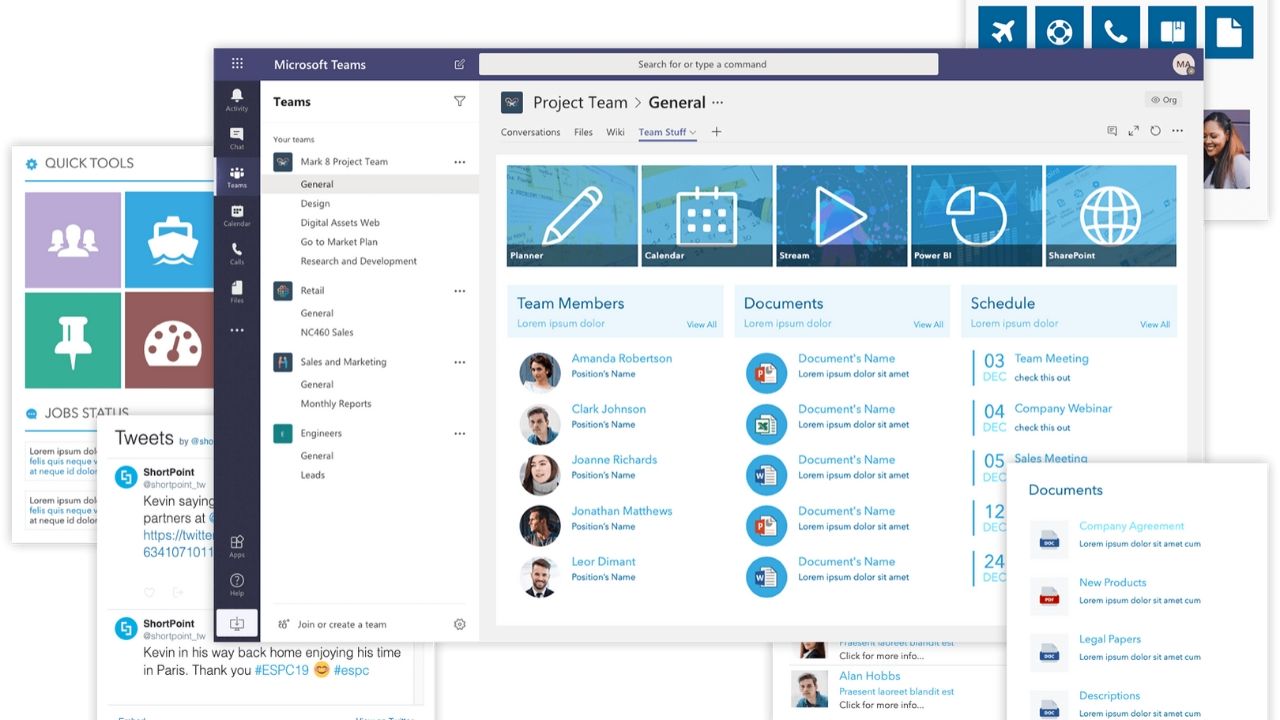Open more apps ellipsis in left rail

237,330
